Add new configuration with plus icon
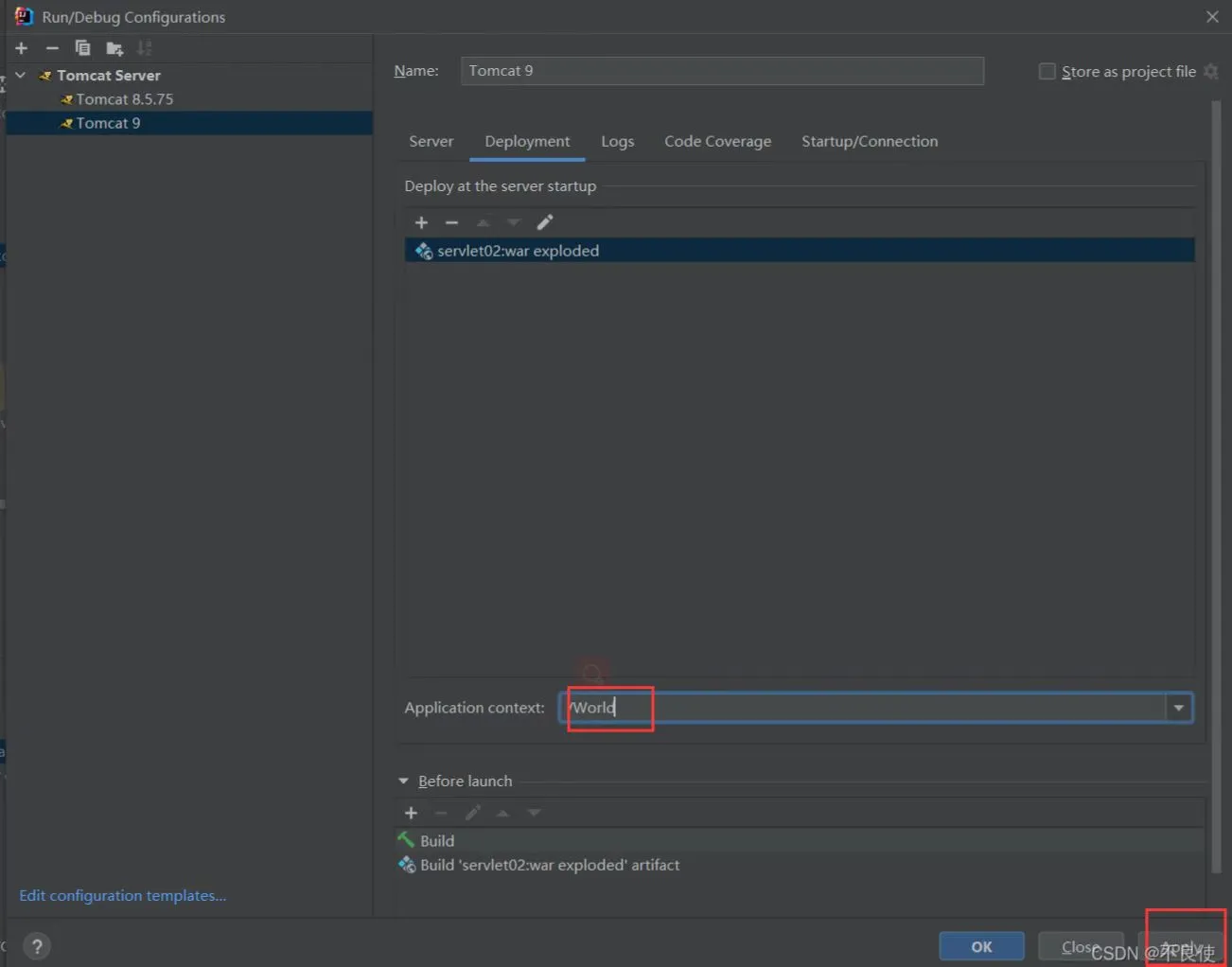The width and height of the screenshot is (1232, 967). [x=22, y=48]
